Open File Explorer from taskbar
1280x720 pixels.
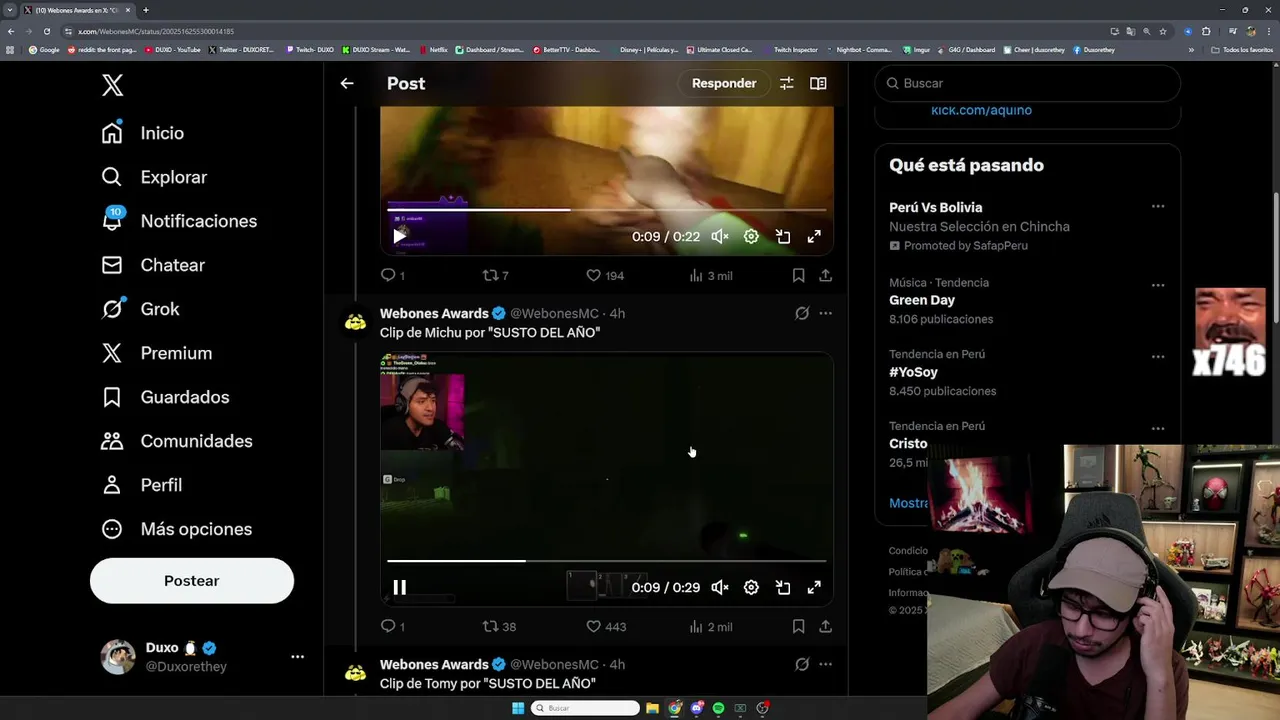[652, 708]
